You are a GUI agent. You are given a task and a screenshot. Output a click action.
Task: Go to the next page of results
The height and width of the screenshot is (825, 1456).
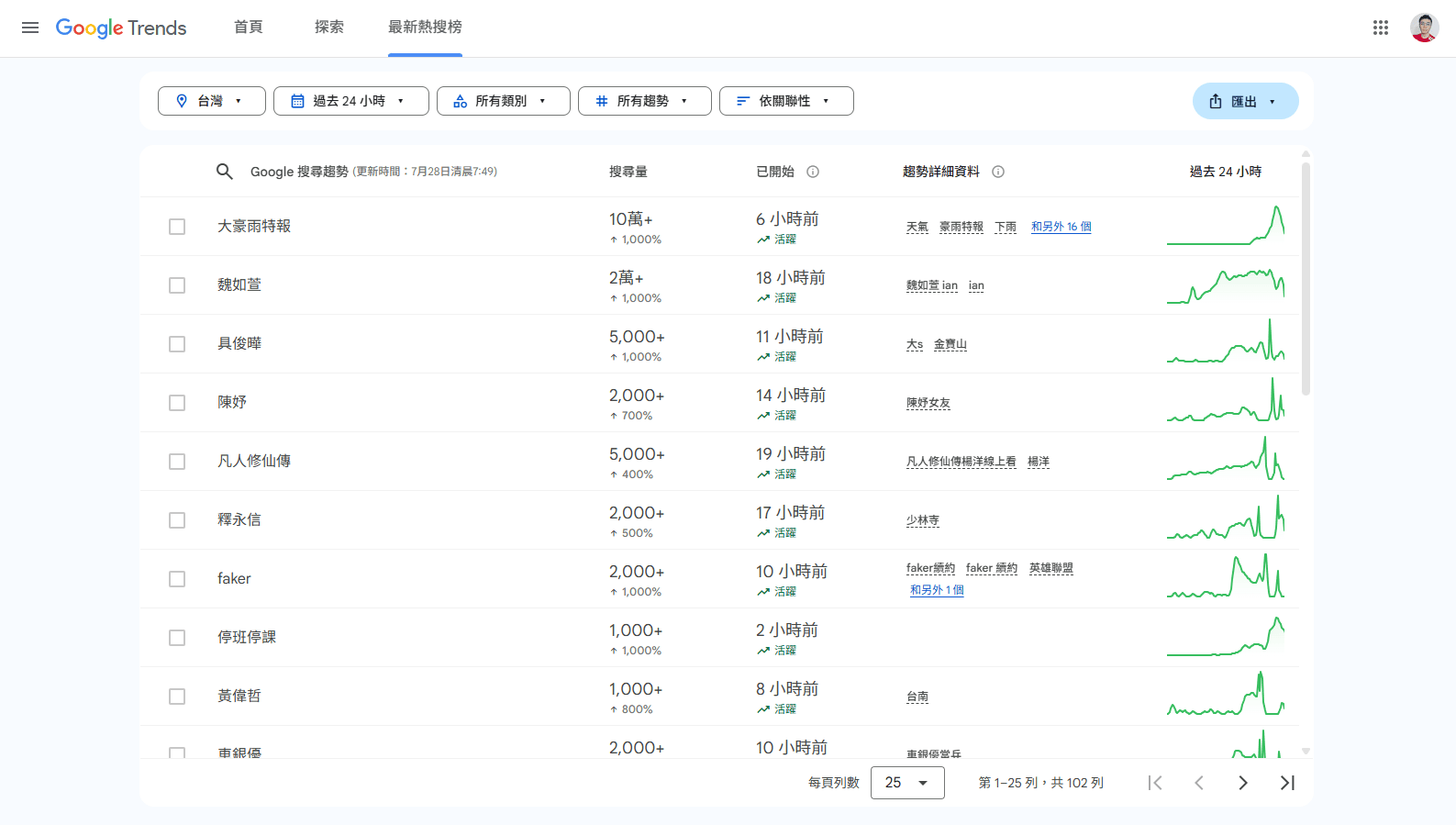click(1243, 783)
